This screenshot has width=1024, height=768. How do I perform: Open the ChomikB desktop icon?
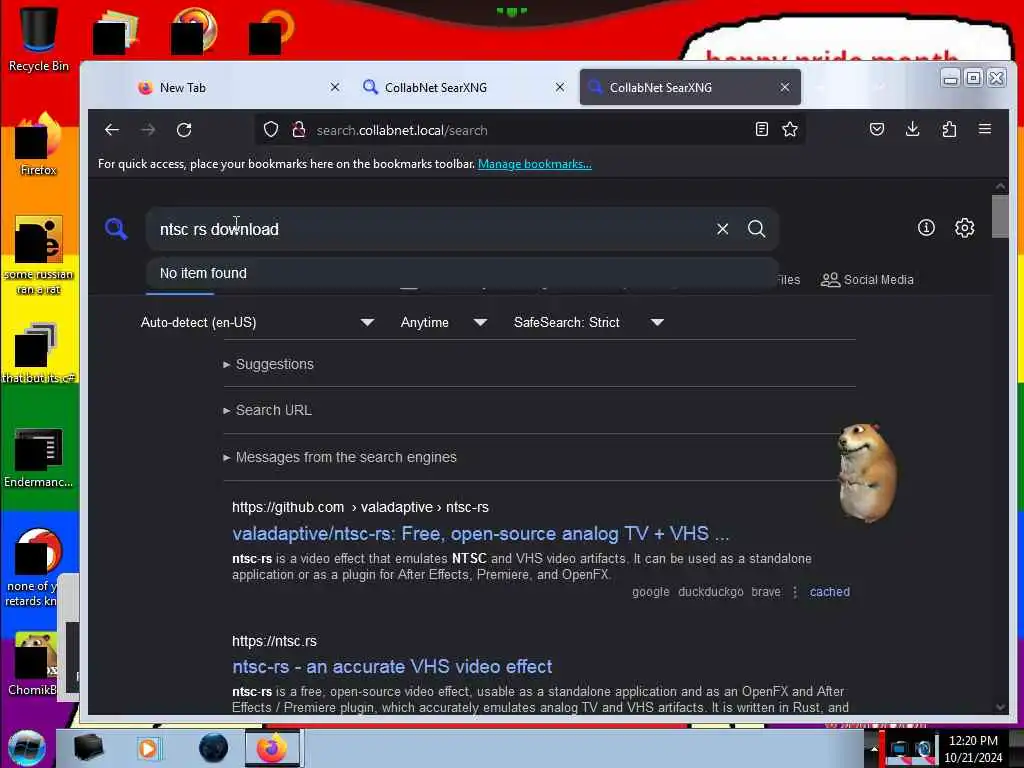34,665
